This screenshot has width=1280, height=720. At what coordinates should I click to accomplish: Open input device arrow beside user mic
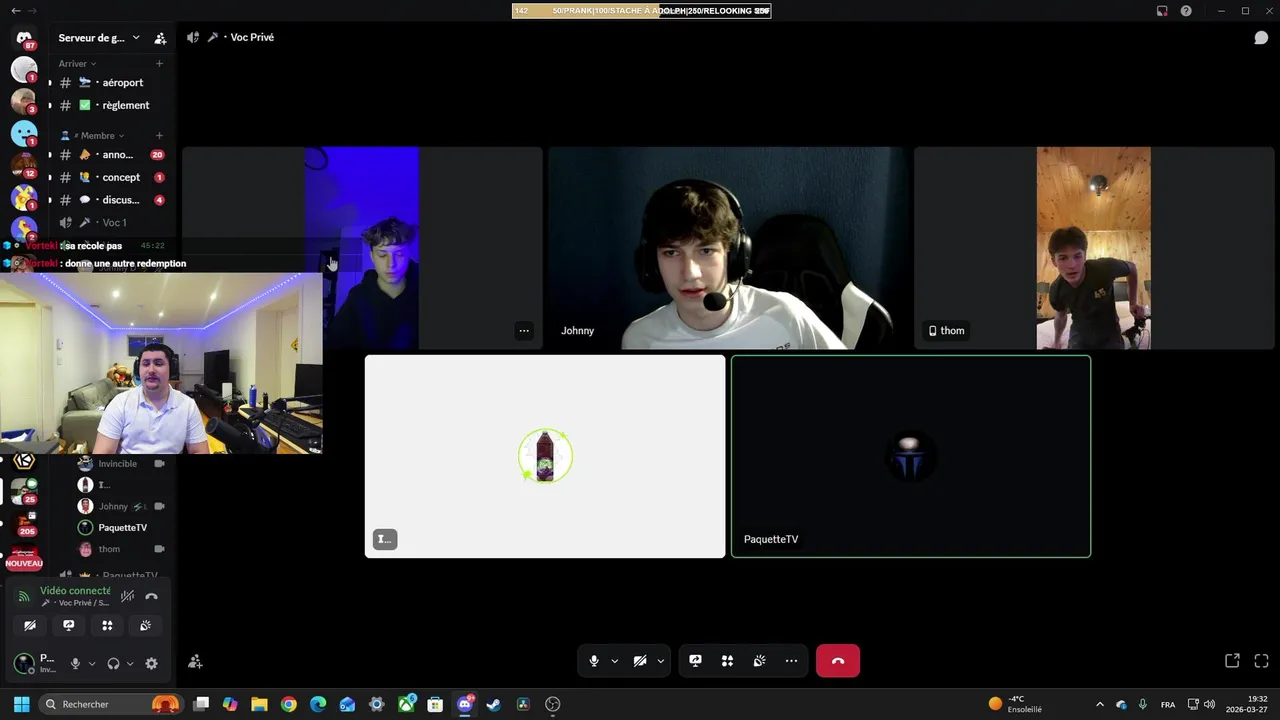pyautogui.click(x=91, y=663)
